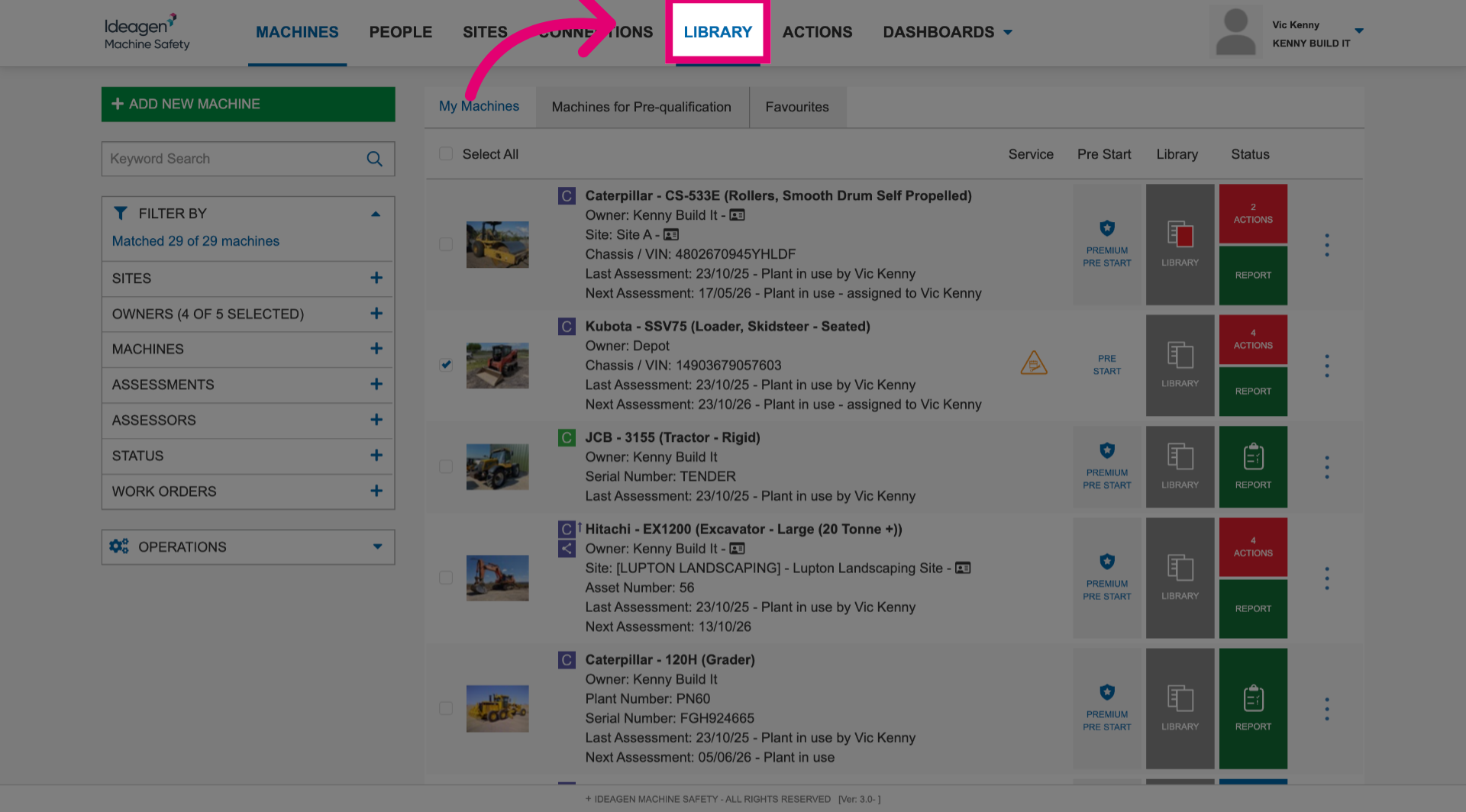Tick the Select All checkbox
Image resolution: width=1466 pixels, height=812 pixels.
[446, 154]
